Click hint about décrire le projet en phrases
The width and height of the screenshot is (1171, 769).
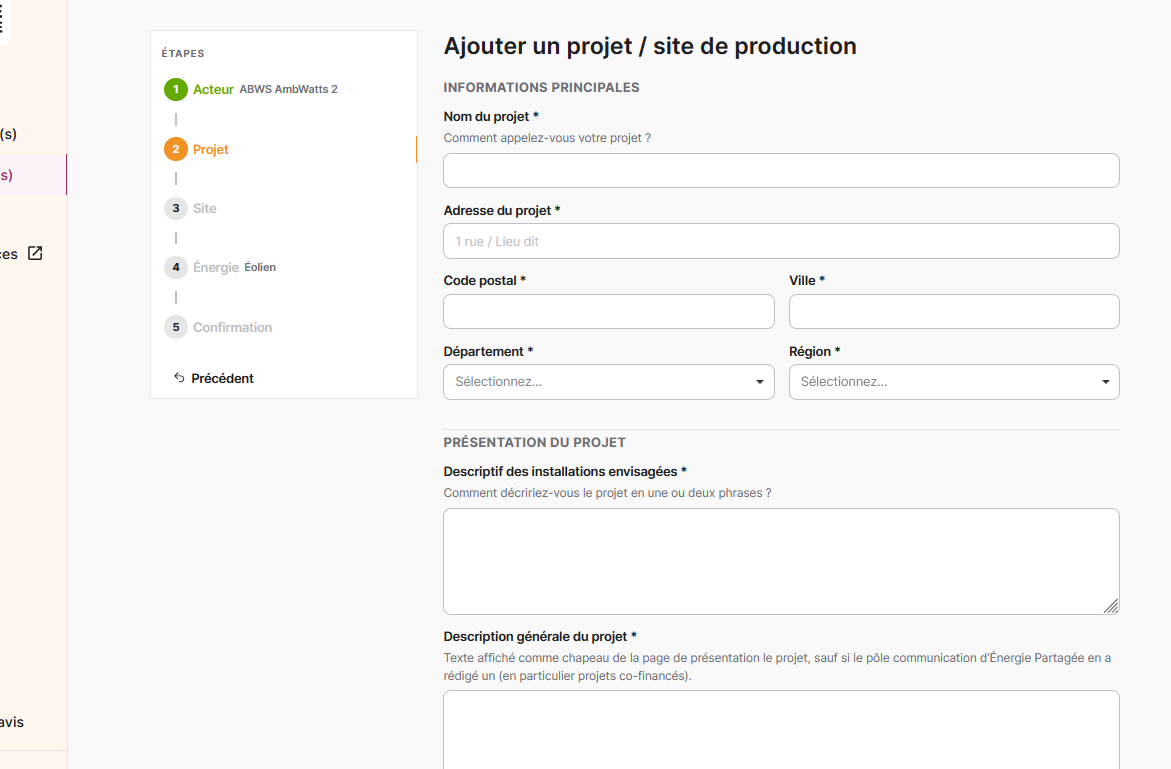click(607, 493)
